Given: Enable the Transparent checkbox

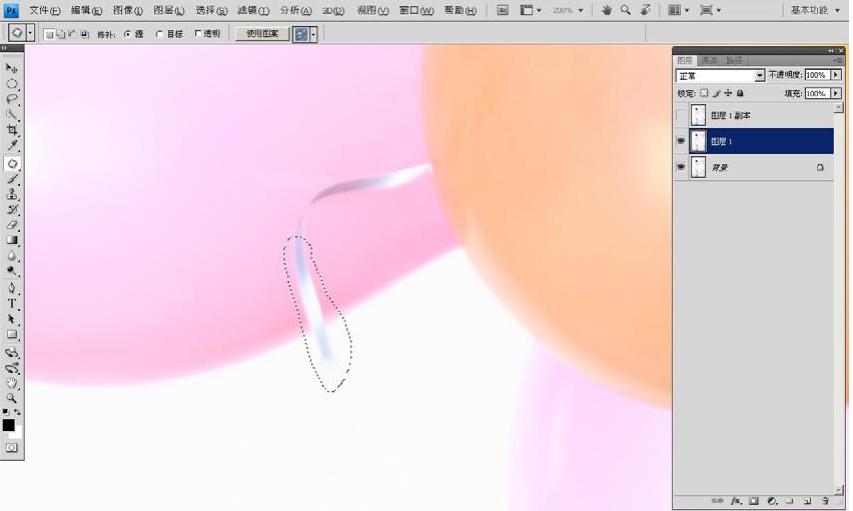Looking at the screenshot, I should click(198, 33).
